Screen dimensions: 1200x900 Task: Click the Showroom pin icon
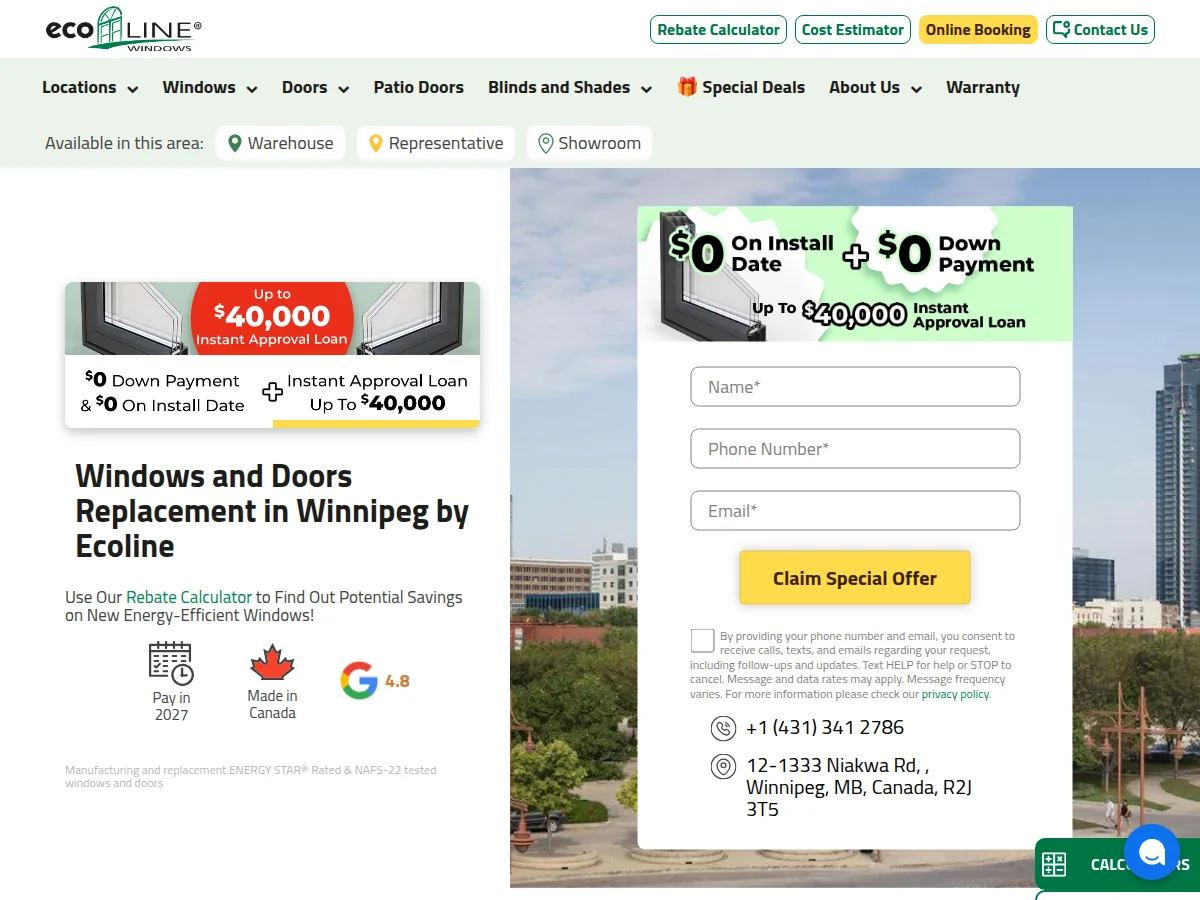click(x=545, y=143)
